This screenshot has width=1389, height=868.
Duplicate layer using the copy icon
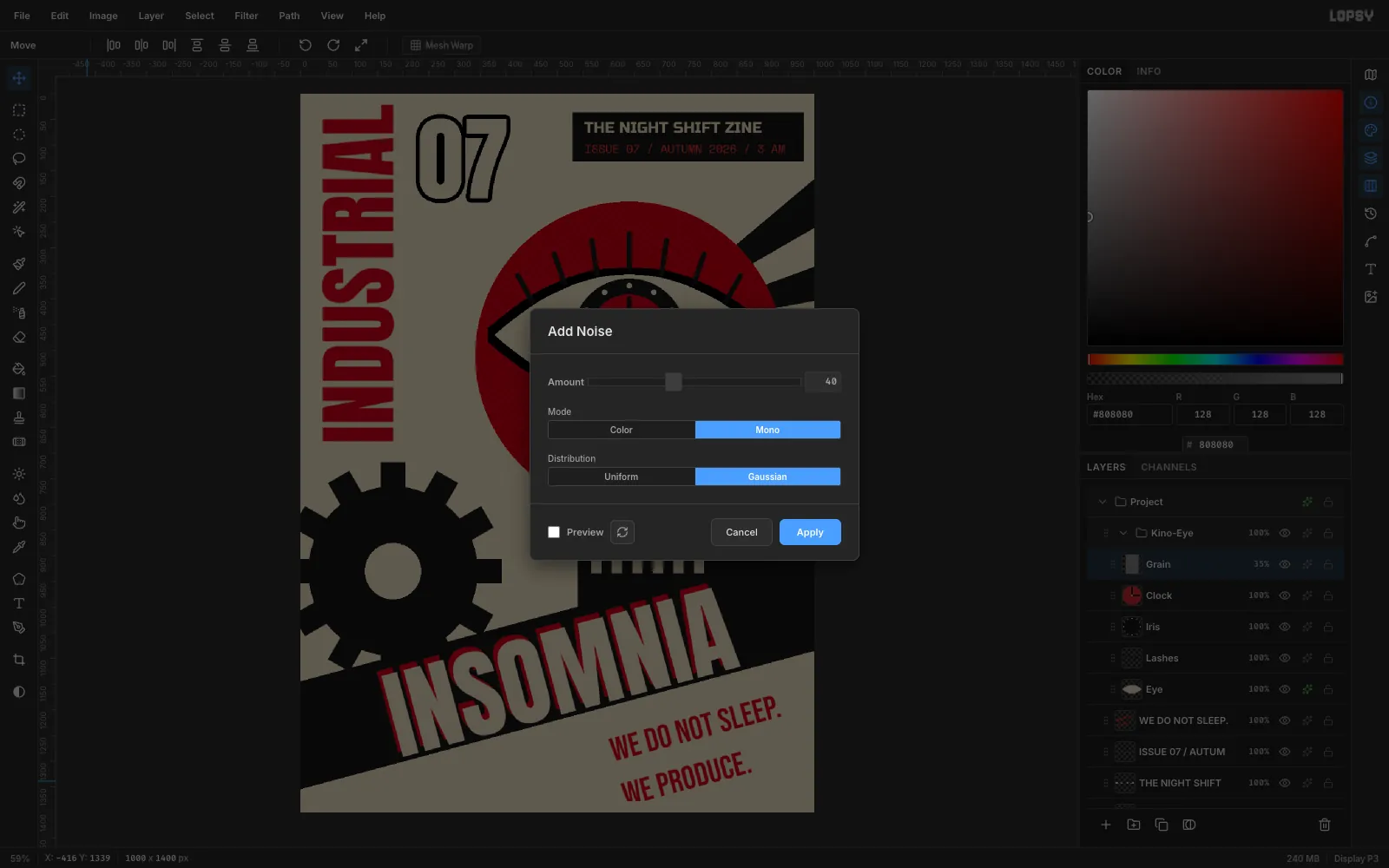coord(1162,825)
